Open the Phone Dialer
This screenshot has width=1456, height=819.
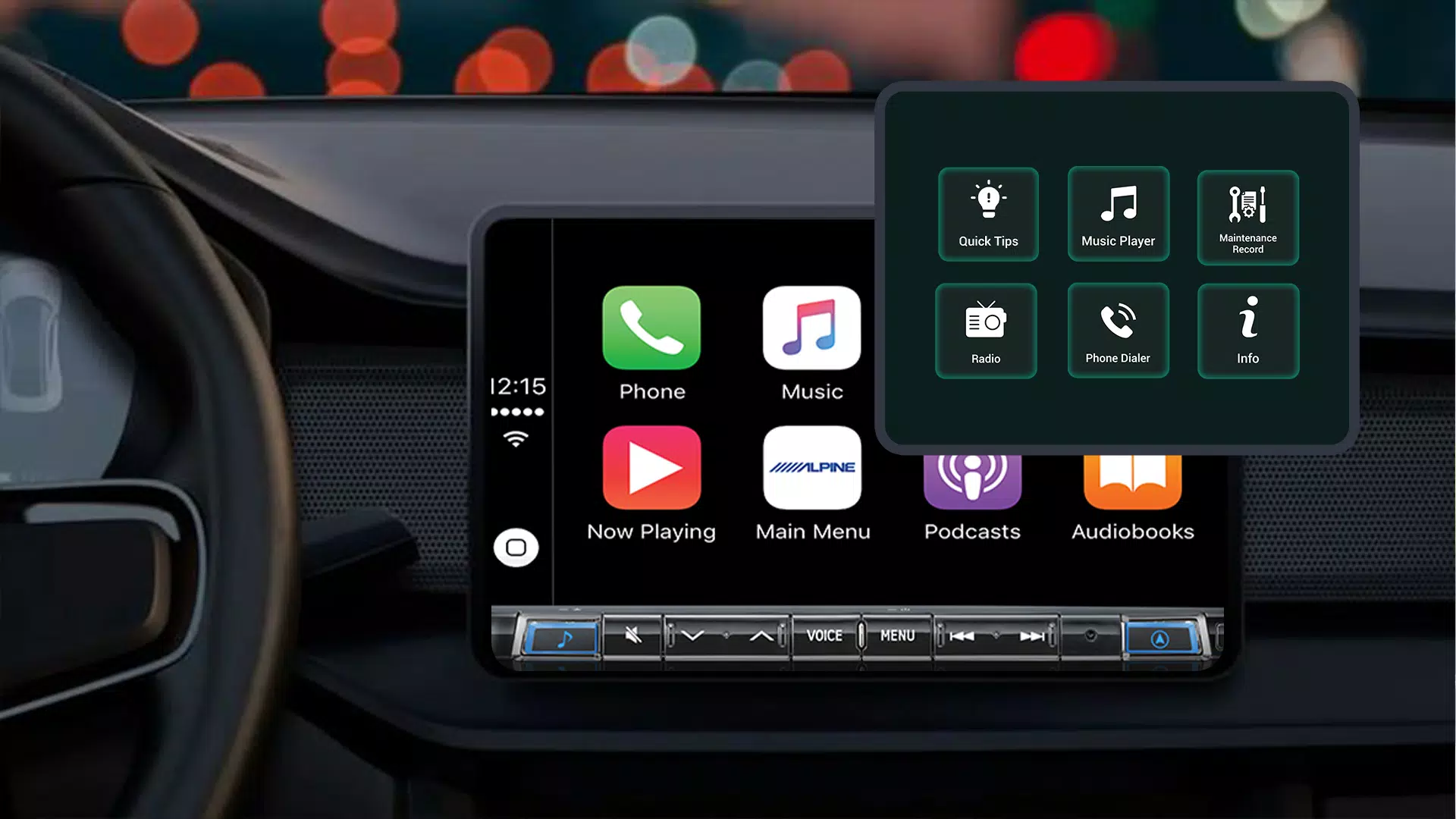pos(1118,330)
